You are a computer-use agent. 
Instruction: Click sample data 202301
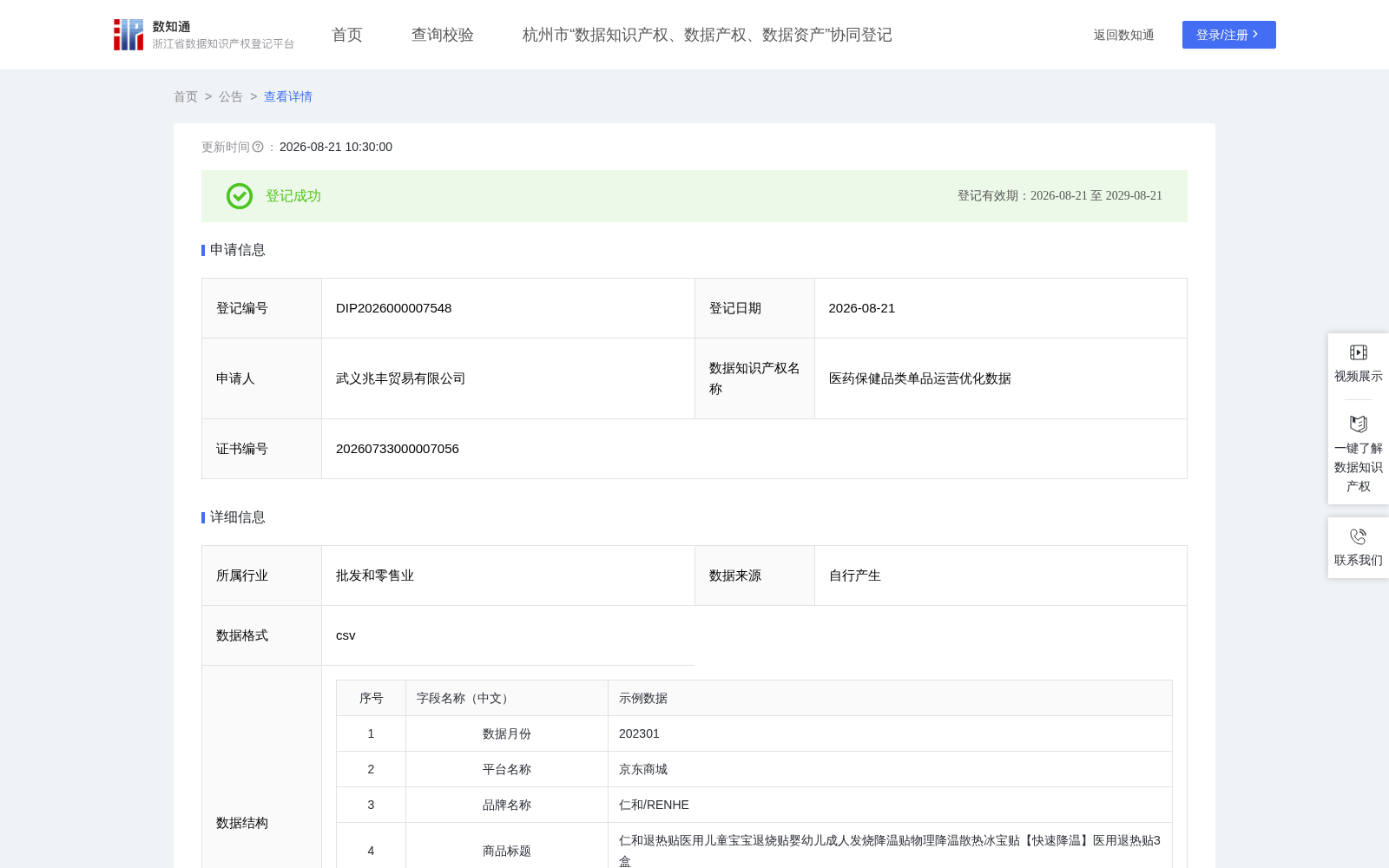click(x=639, y=733)
